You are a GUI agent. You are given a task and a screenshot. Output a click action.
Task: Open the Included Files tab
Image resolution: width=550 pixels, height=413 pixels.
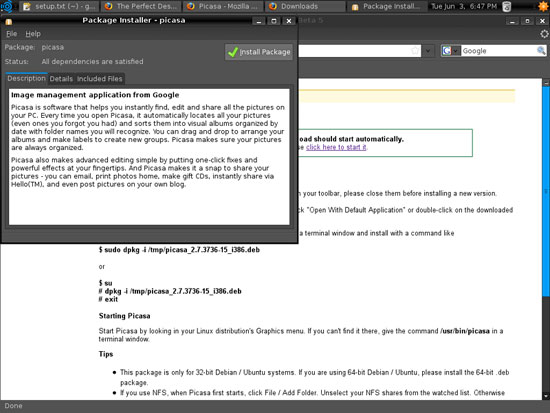pyautogui.click(x=100, y=79)
